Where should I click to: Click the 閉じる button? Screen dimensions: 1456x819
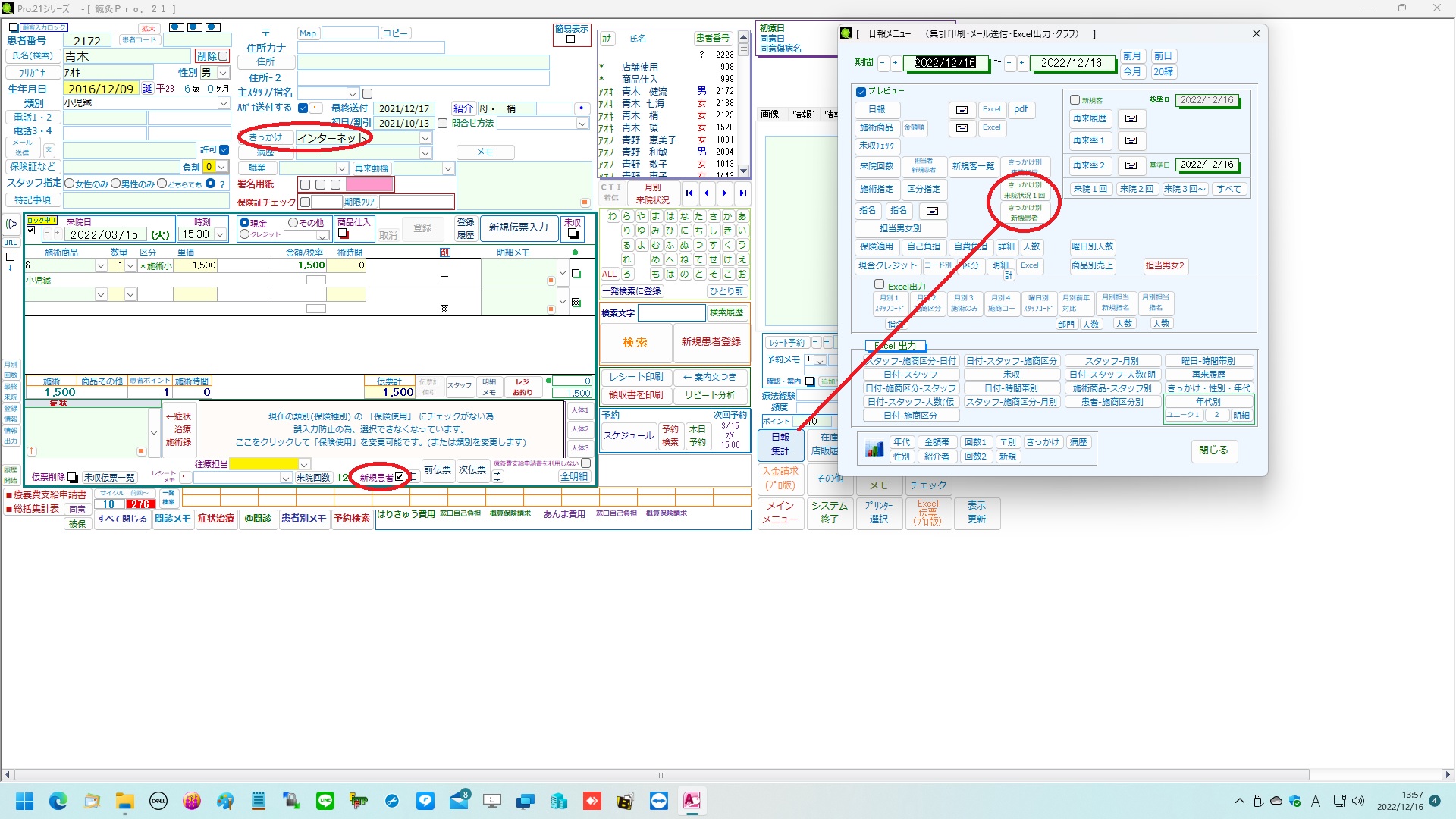click(x=1213, y=450)
